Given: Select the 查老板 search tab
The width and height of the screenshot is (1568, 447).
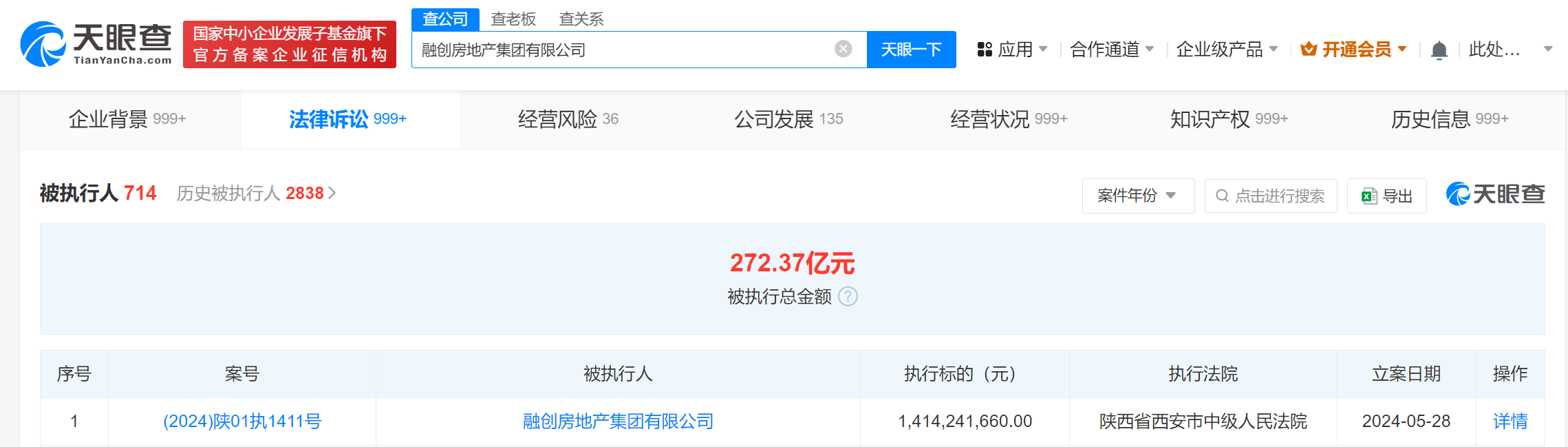Looking at the screenshot, I should (513, 19).
